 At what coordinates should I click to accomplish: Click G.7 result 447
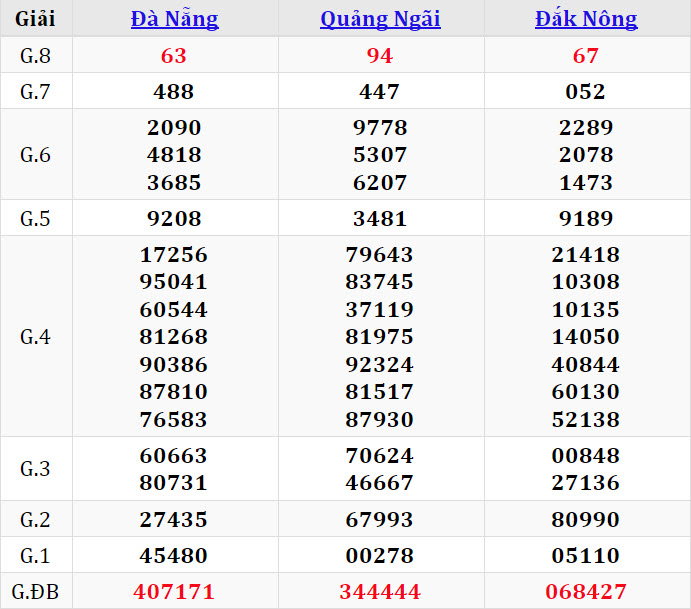point(379,92)
